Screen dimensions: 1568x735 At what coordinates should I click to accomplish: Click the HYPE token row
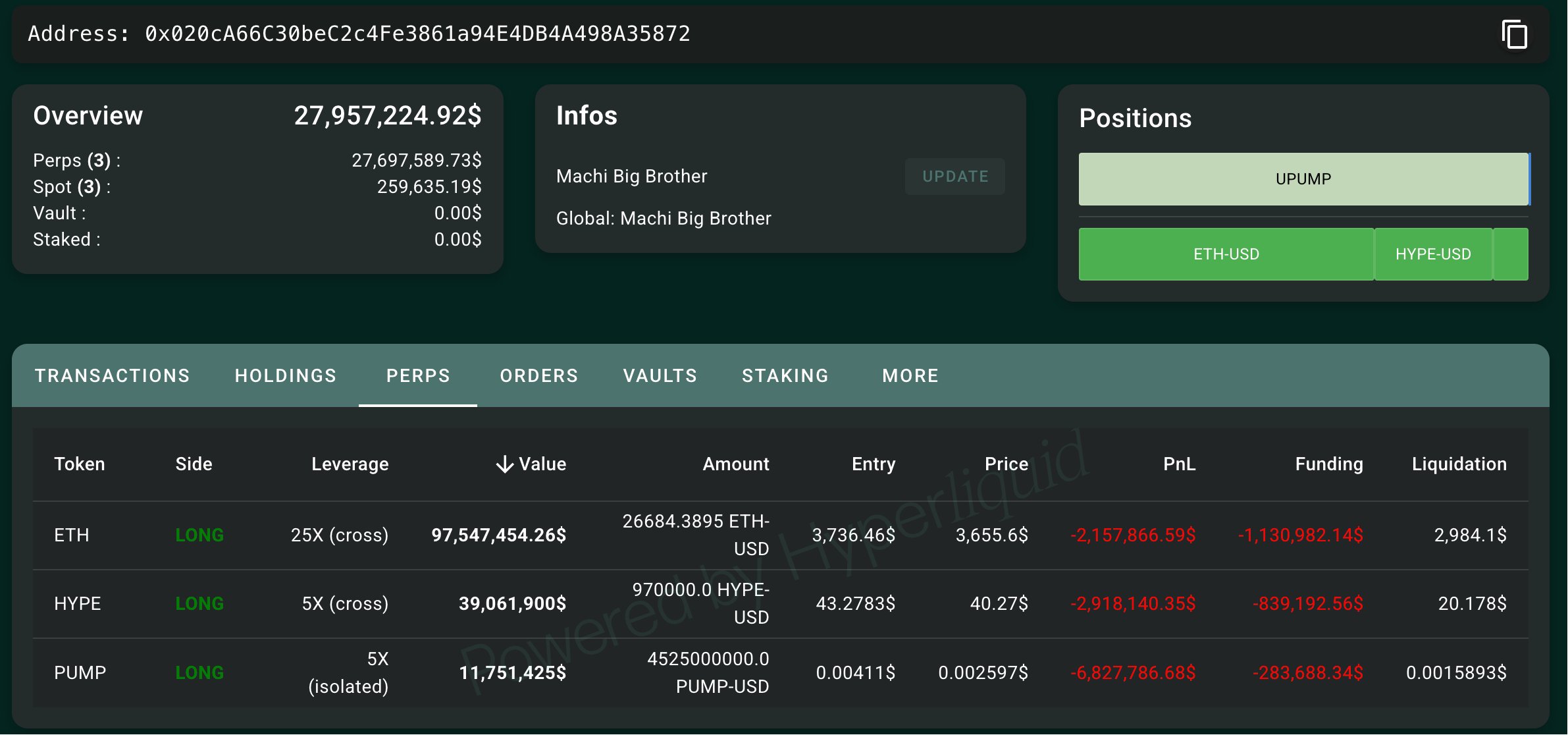click(781, 604)
